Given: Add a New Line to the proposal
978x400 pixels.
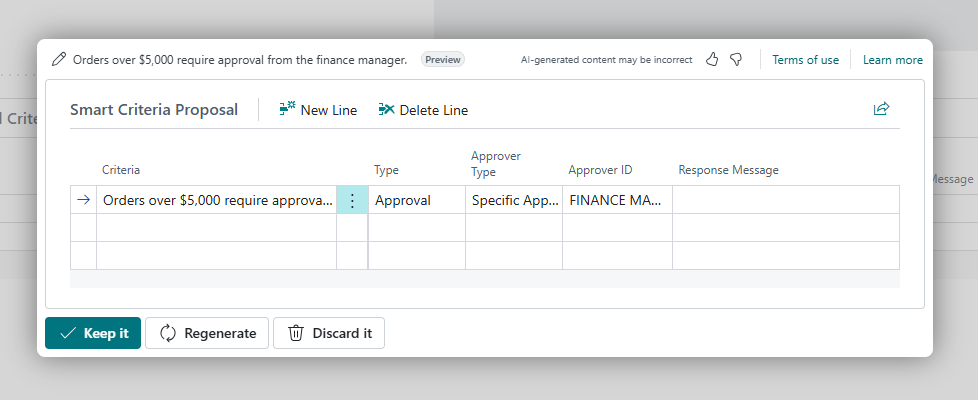Looking at the screenshot, I should point(318,110).
